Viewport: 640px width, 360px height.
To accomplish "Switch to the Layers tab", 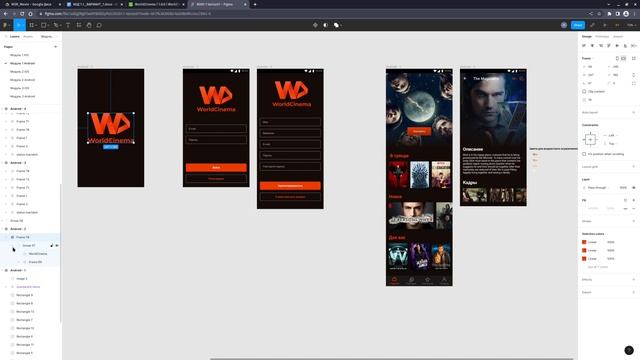I will point(15,36).
